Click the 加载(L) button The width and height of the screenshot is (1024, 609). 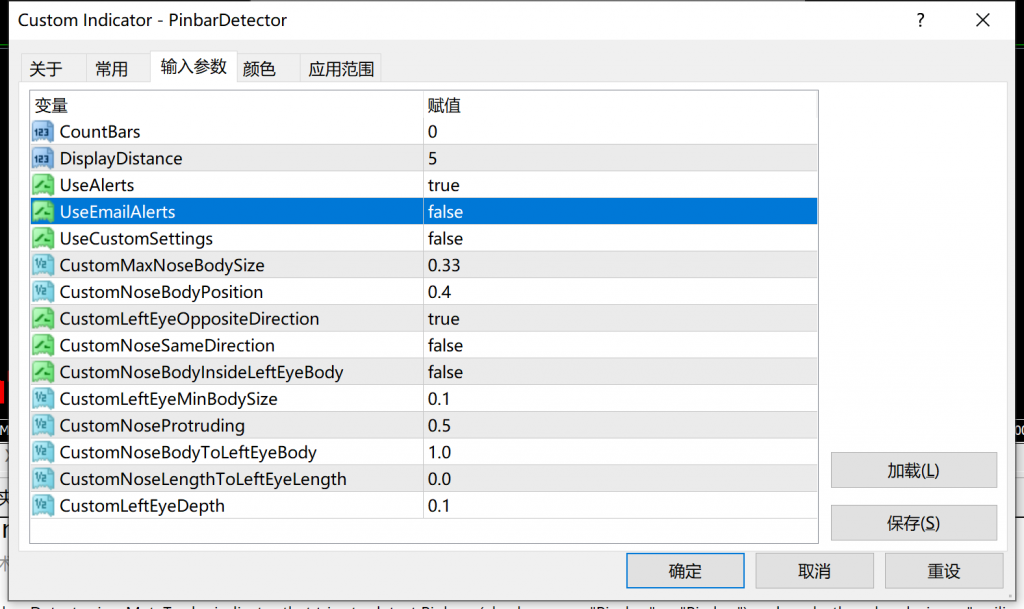913,470
